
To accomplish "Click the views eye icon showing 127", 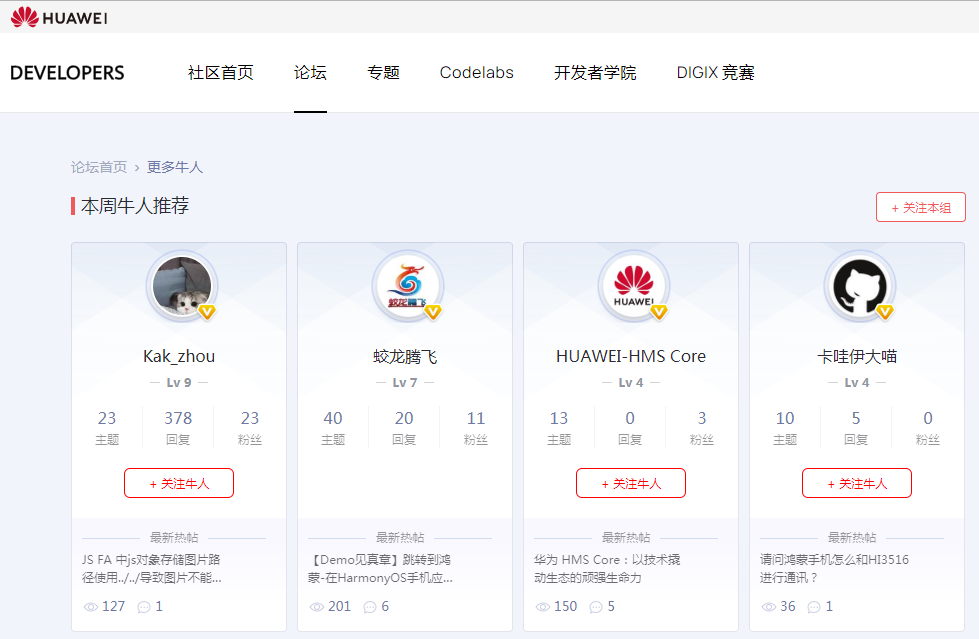I will coord(91,607).
